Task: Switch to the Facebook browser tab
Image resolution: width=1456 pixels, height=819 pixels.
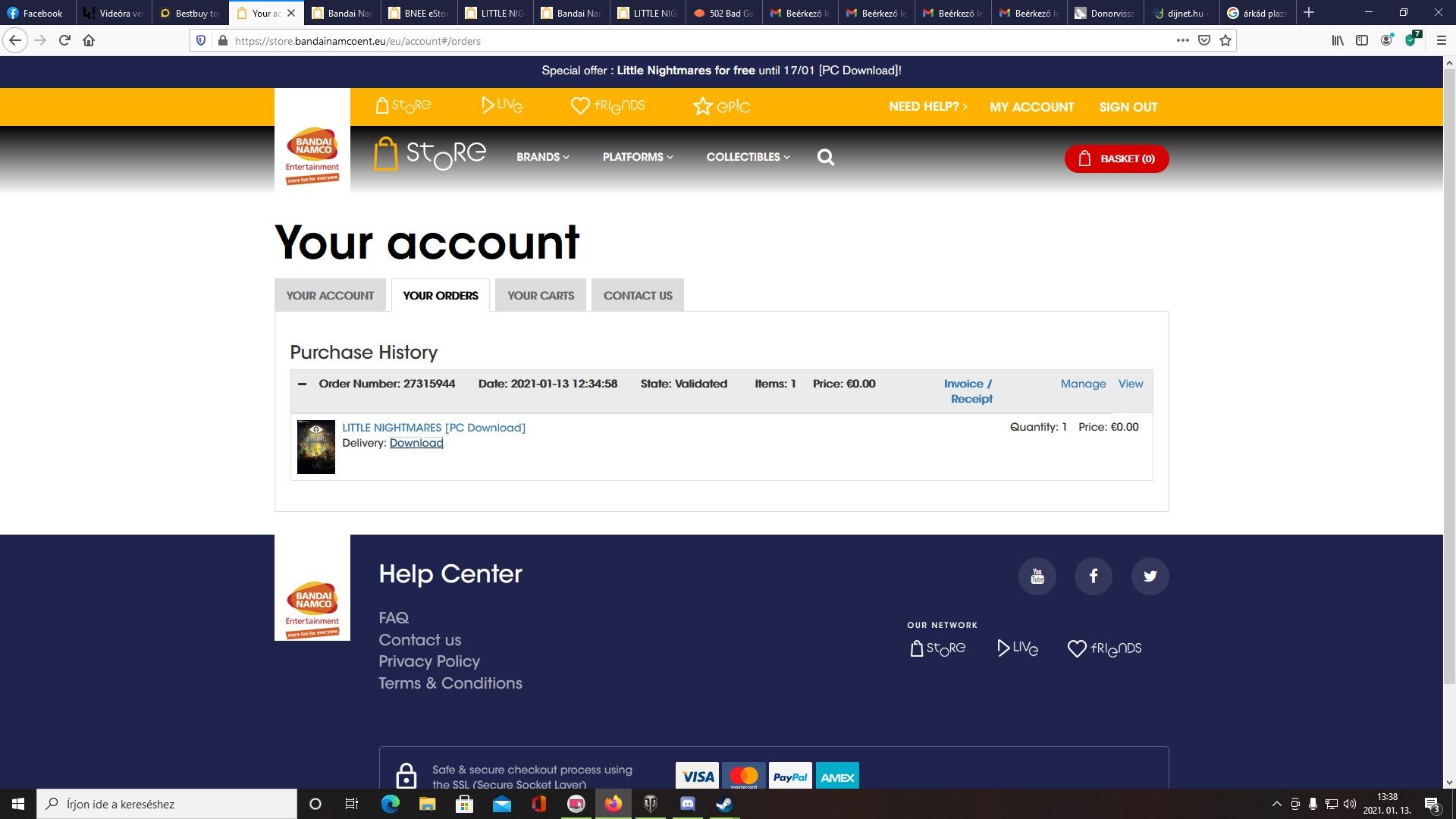Action: [x=36, y=13]
